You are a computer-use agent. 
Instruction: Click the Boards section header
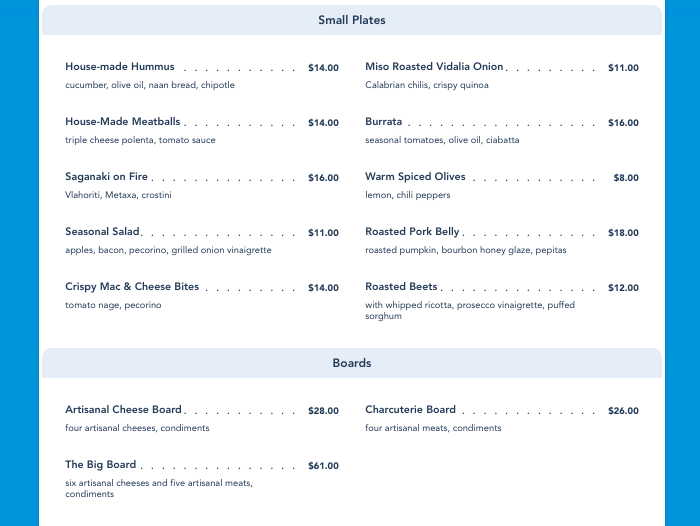click(351, 363)
